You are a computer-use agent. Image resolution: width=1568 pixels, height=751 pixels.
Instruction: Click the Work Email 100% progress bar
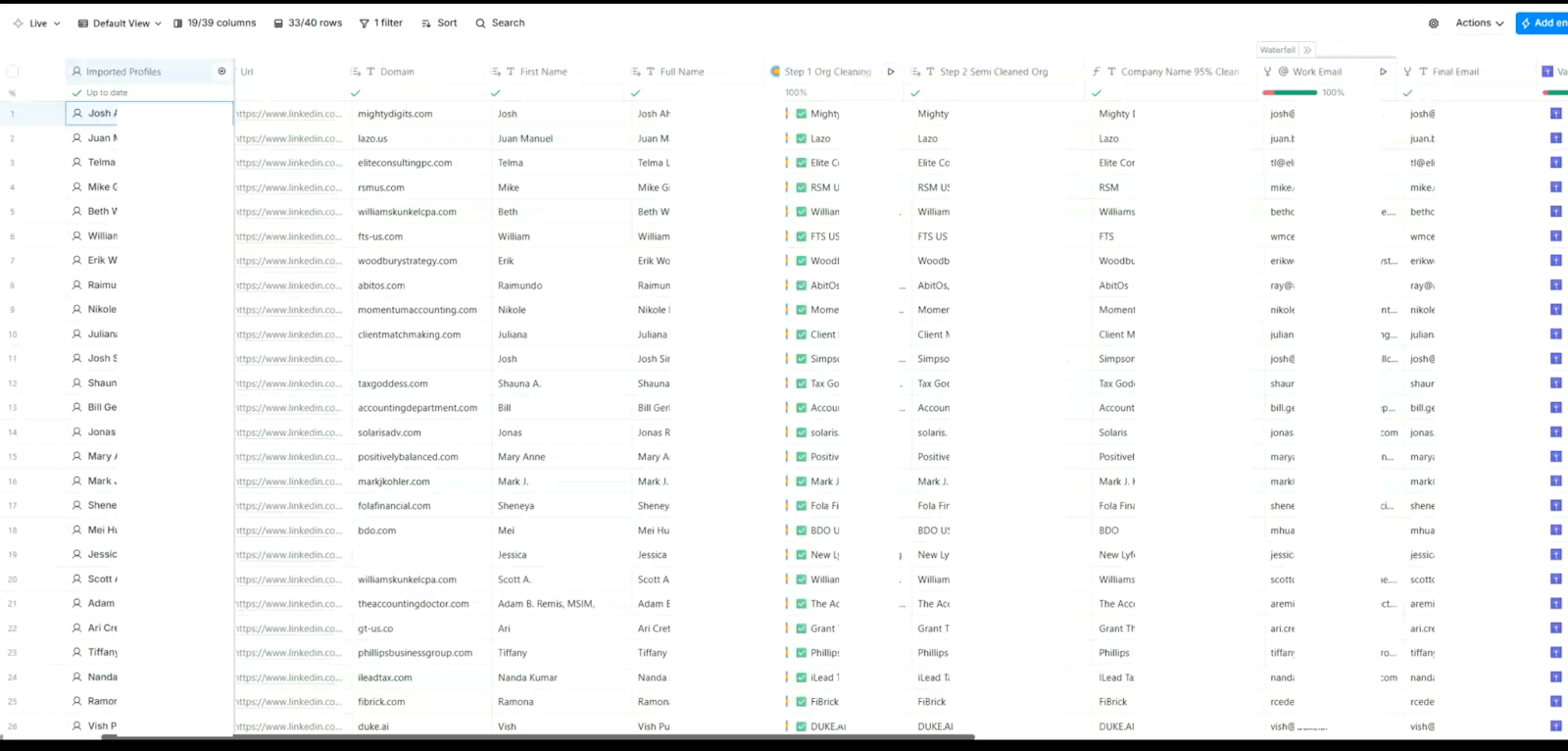[x=1290, y=93]
